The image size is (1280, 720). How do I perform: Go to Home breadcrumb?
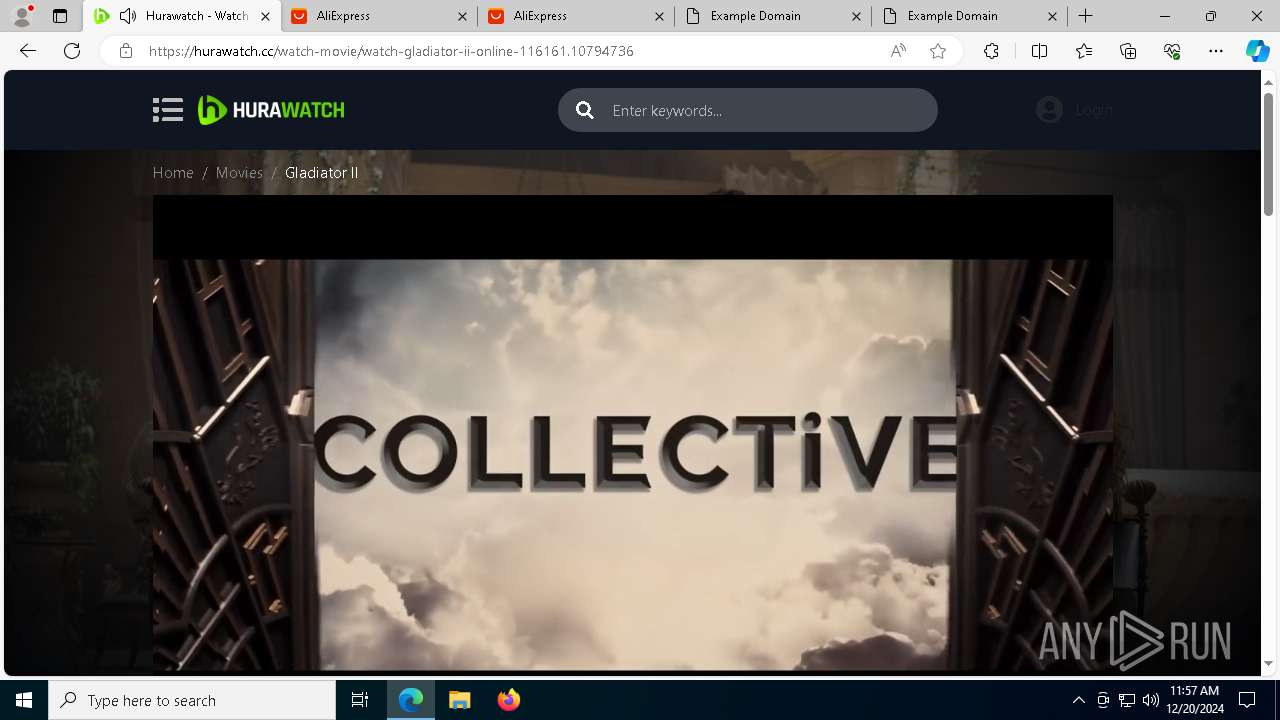click(173, 173)
